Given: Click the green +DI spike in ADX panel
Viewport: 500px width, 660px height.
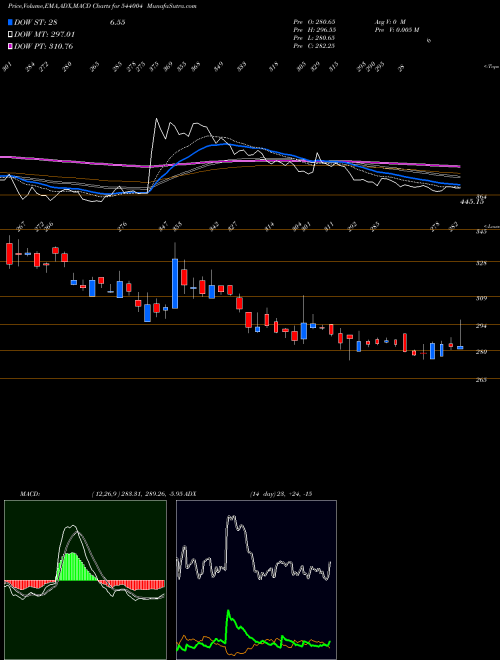Looking at the screenshot, I should point(229,612).
